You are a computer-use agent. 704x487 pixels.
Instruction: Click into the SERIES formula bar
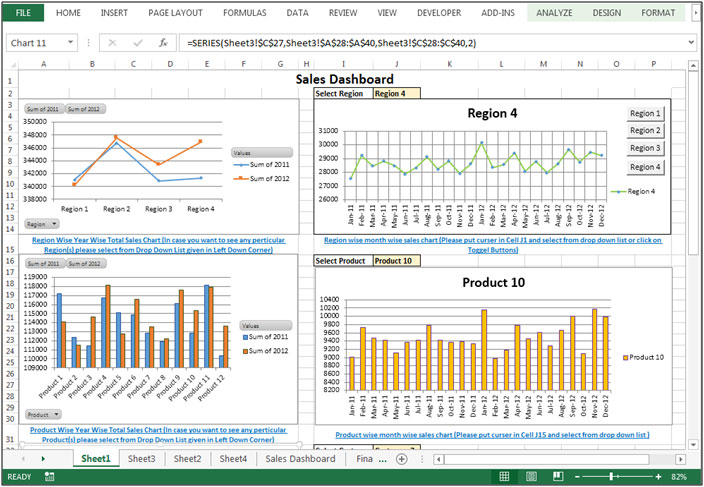pos(433,43)
